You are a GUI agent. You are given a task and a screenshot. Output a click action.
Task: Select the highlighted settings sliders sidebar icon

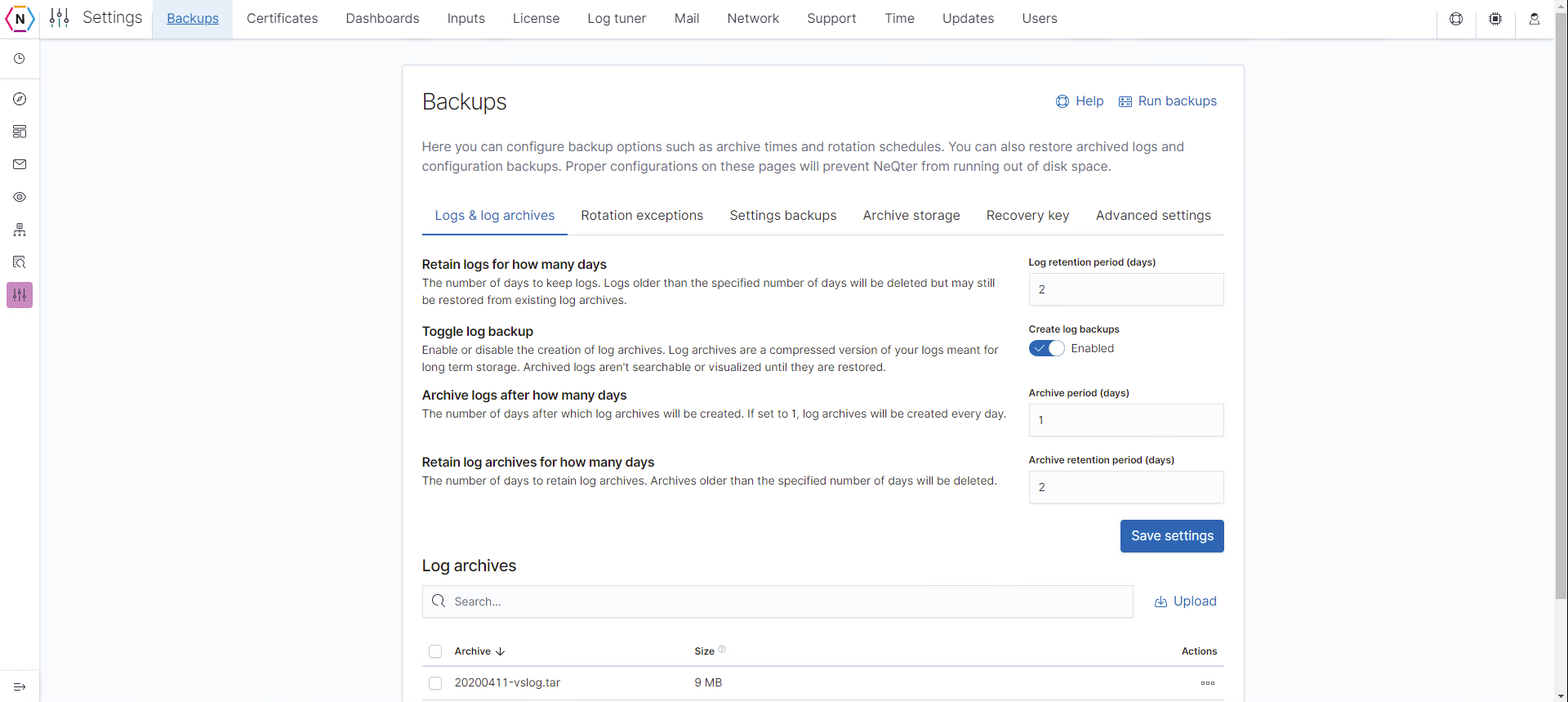pyautogui.click(x=20, y=295)
